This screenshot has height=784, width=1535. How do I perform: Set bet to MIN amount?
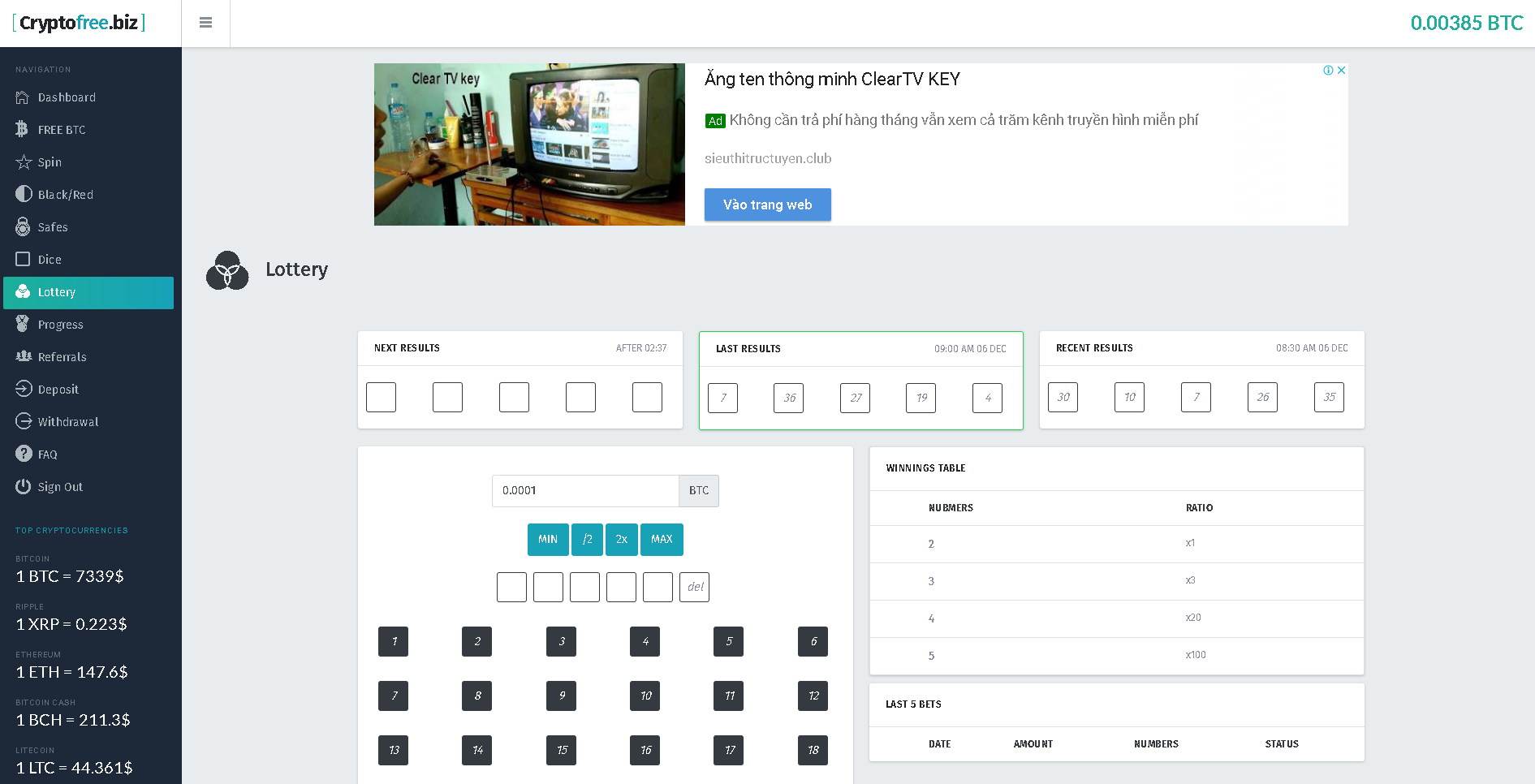(x=548, y=540)
